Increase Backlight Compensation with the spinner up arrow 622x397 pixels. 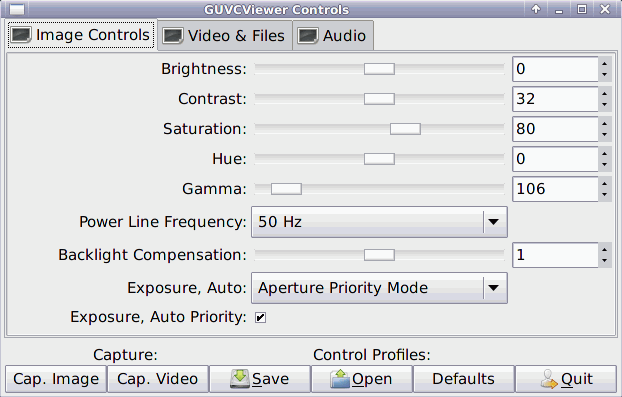[x=604, y=250]
